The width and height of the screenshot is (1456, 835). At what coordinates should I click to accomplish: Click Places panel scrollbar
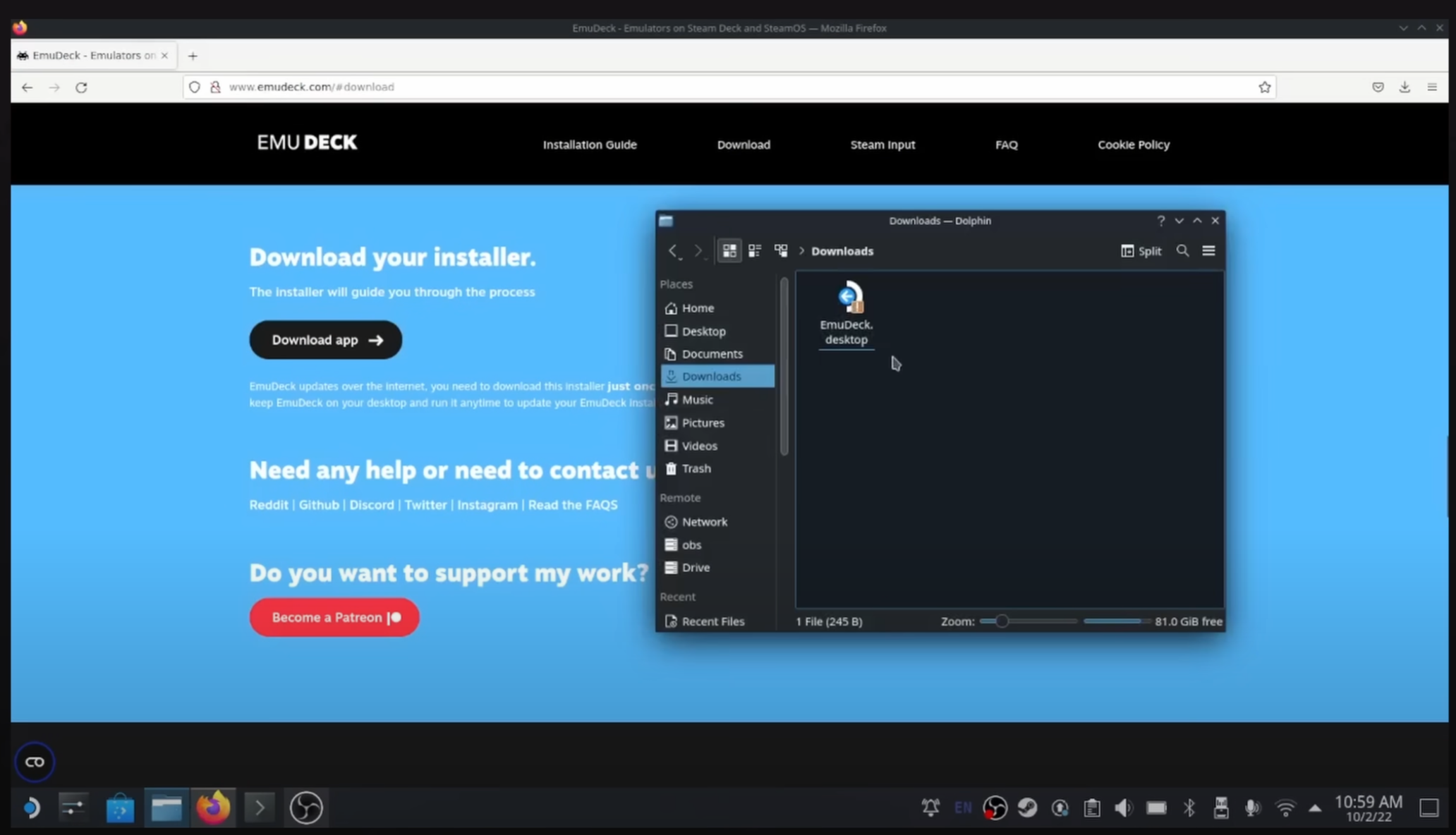coord(784,367)
